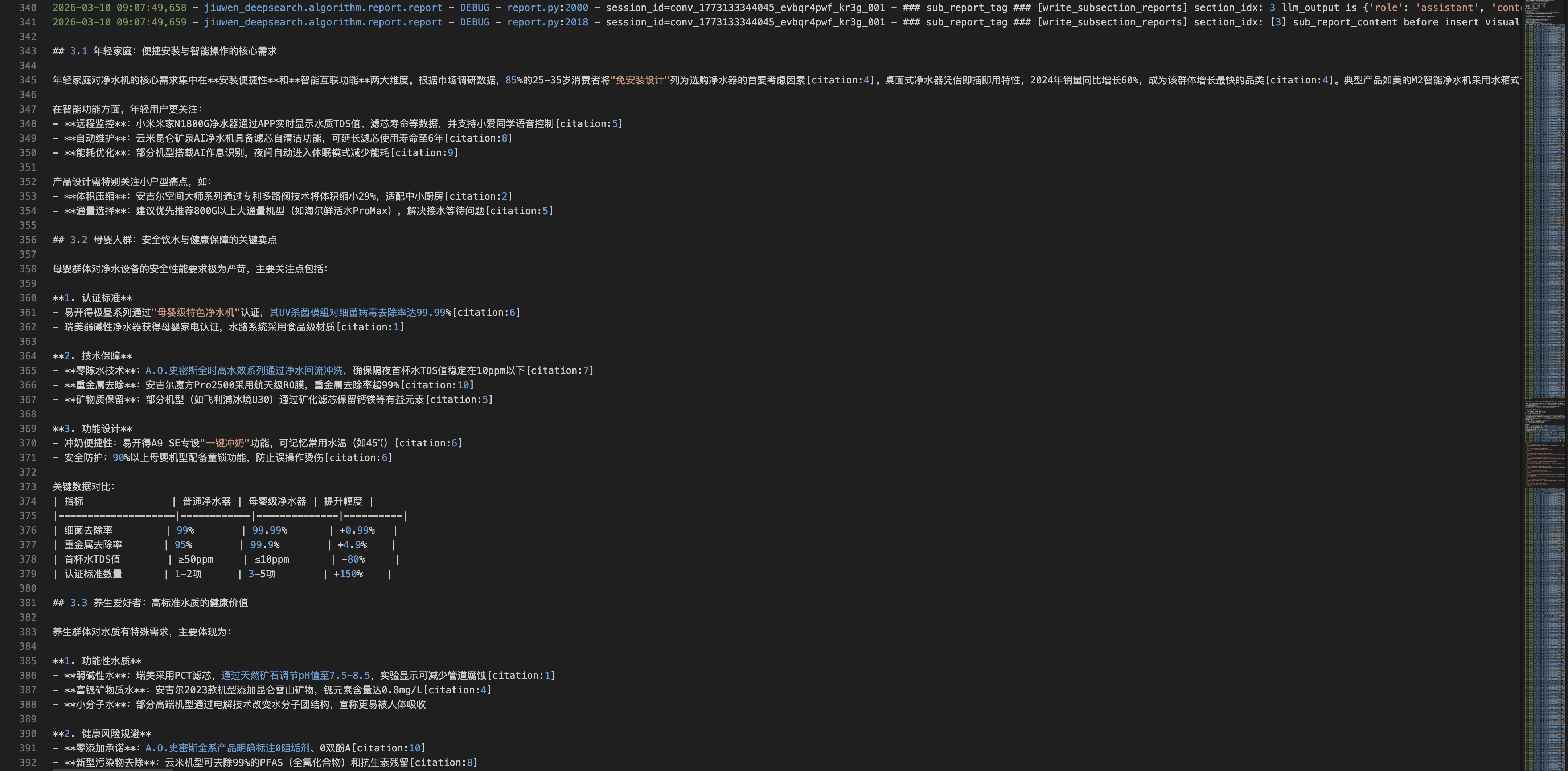Viewport: 1568px width, 771px height.
Task: Click the '首杯水TDS值' table row
Action: [93, 560]
